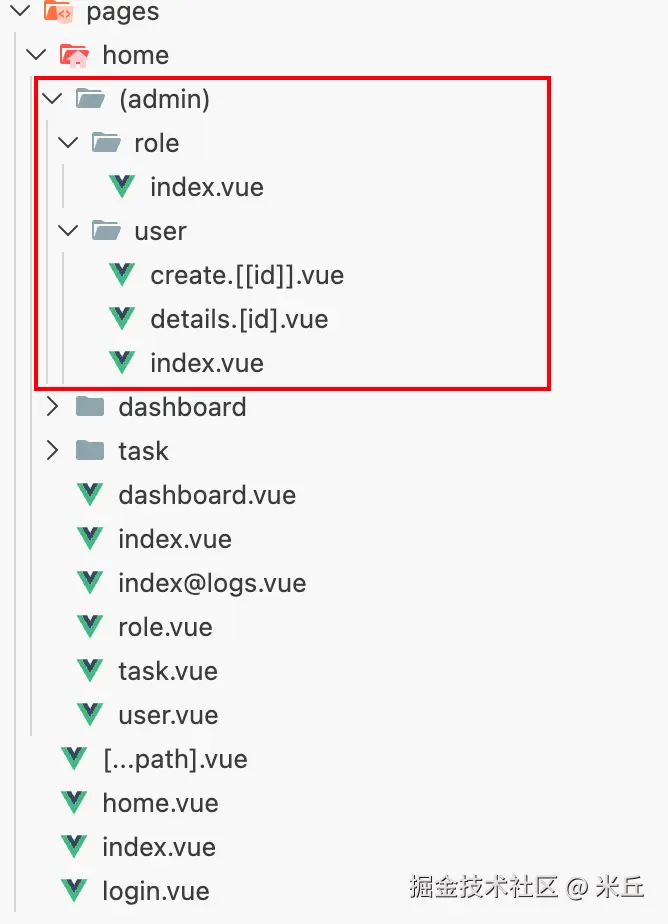The image size is (668, 924).
Task: Click the Vue icon beside index@logs.vue
Action: pyautogui.click(x=90, y=583)
